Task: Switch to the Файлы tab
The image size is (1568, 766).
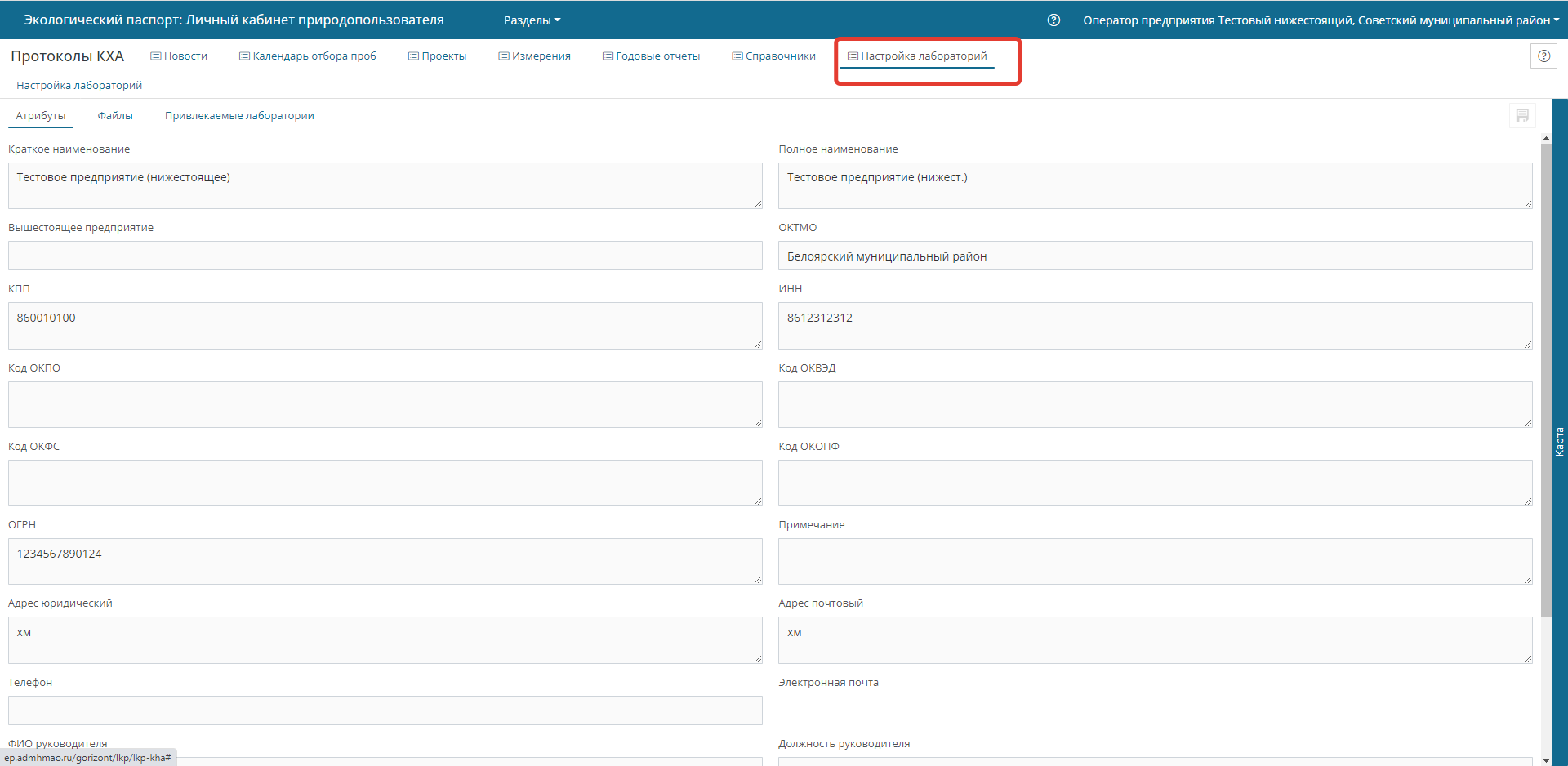Action: (115, 116)
